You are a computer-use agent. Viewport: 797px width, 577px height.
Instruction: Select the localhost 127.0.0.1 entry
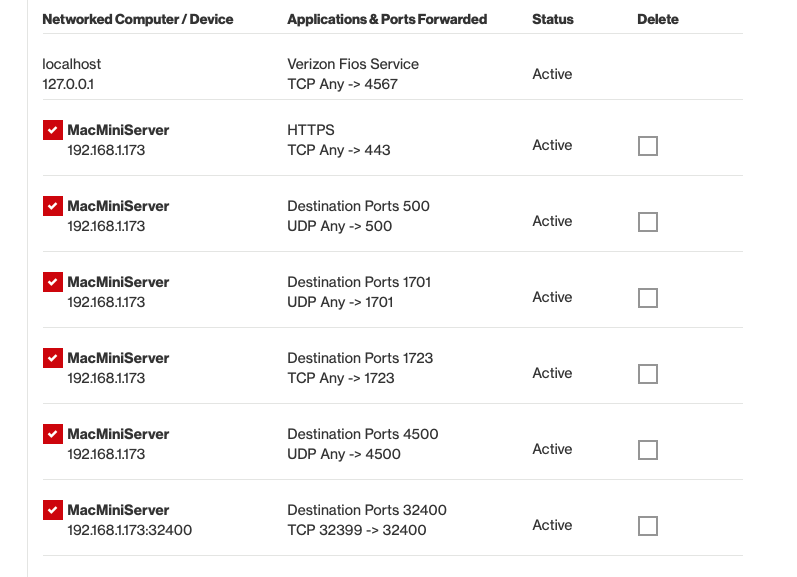click(x=72, y=74)
